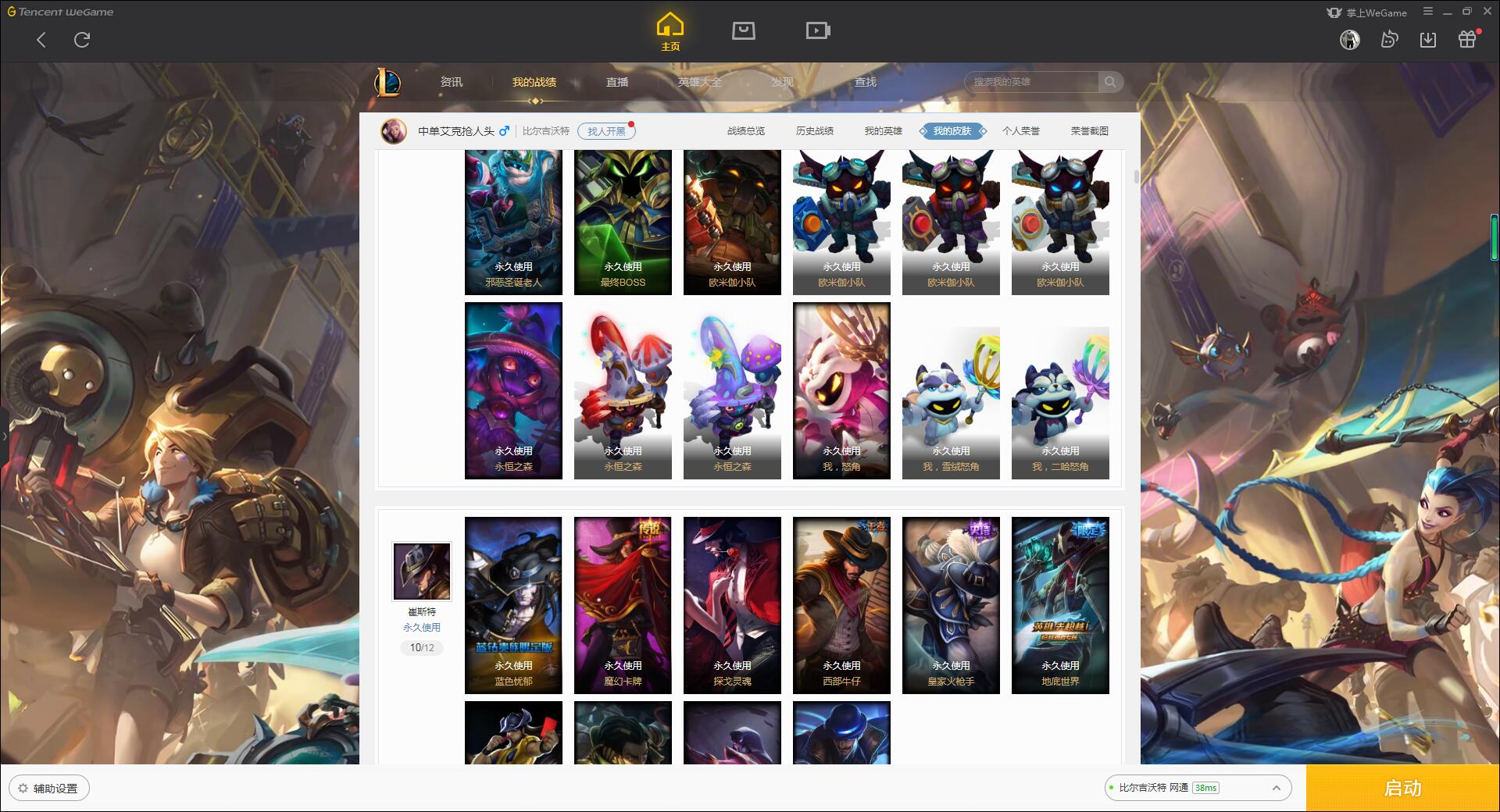The width and height of the screenshot is (1500, 812).
Task: Open the 邪恶圣诞老人 skin card
Action: pos(513,223)
